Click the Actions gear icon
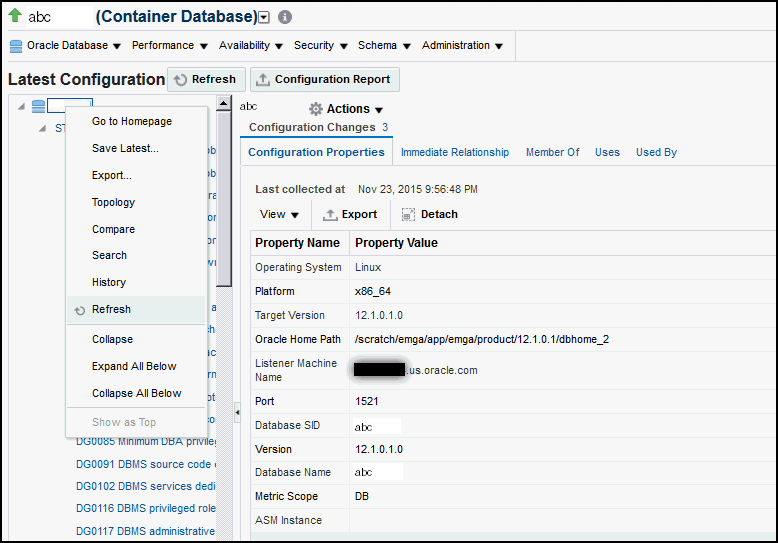The width and height of the screenshot is (778, 543). pos(316,109)
